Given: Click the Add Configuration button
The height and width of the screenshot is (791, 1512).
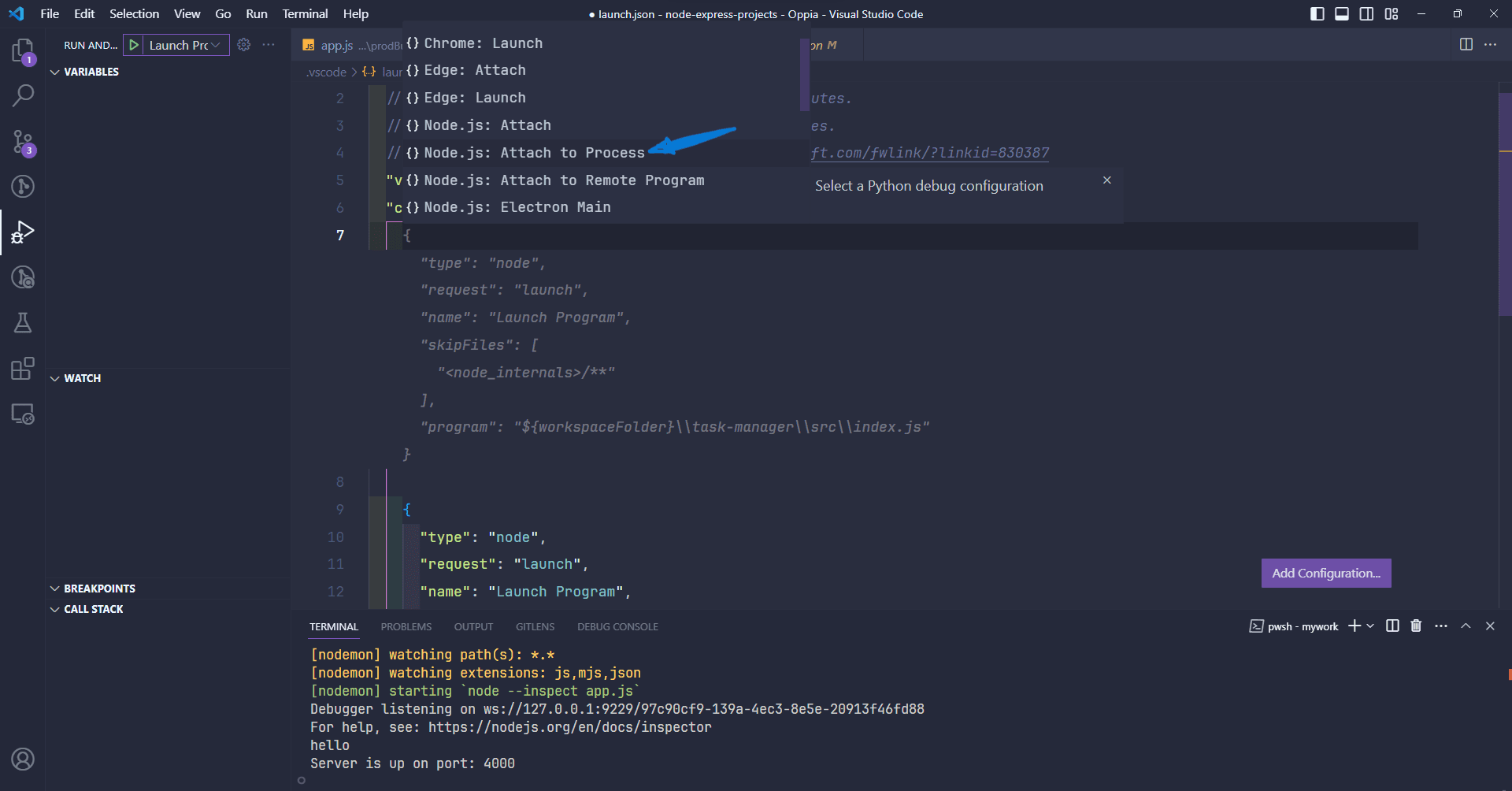Looking at the screenshot, I should (1325, 573).
